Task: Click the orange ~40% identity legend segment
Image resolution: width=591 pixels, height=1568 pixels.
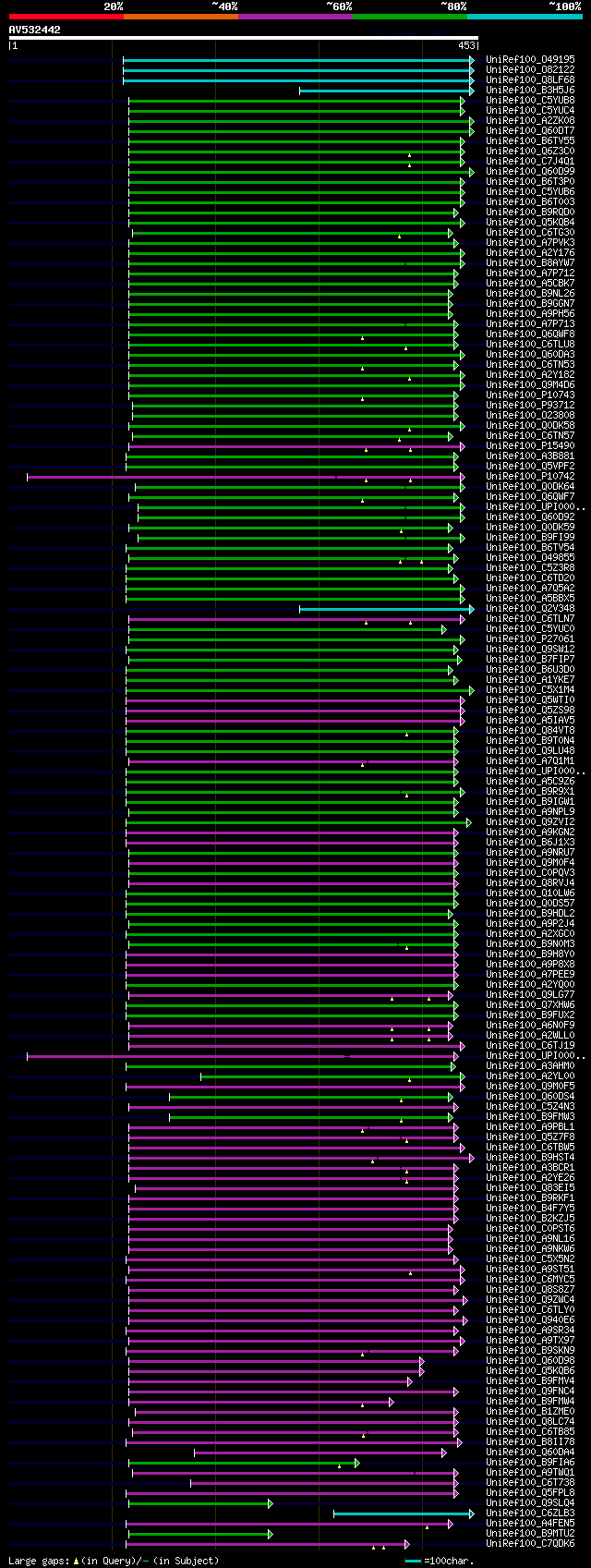Action: pyautogui.click(x=181, y=17)
